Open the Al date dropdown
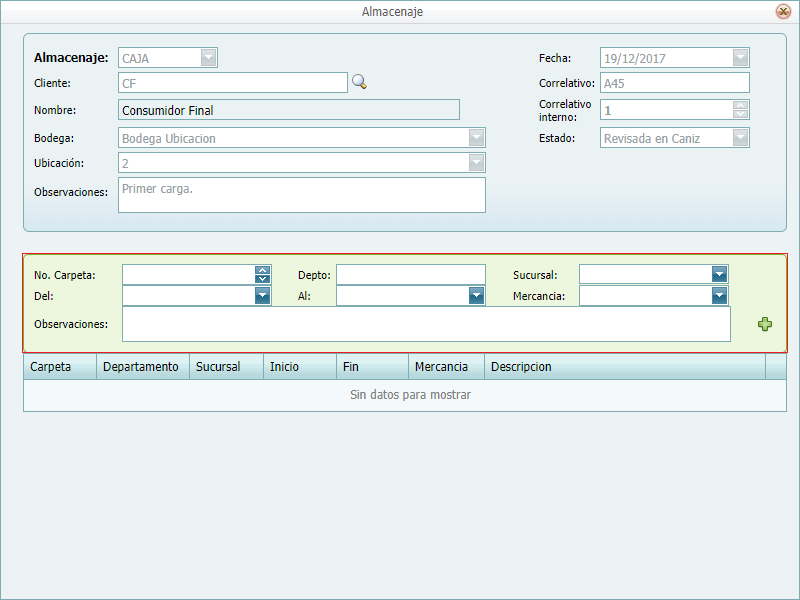 pyautogui.click(x=476, y=295)
